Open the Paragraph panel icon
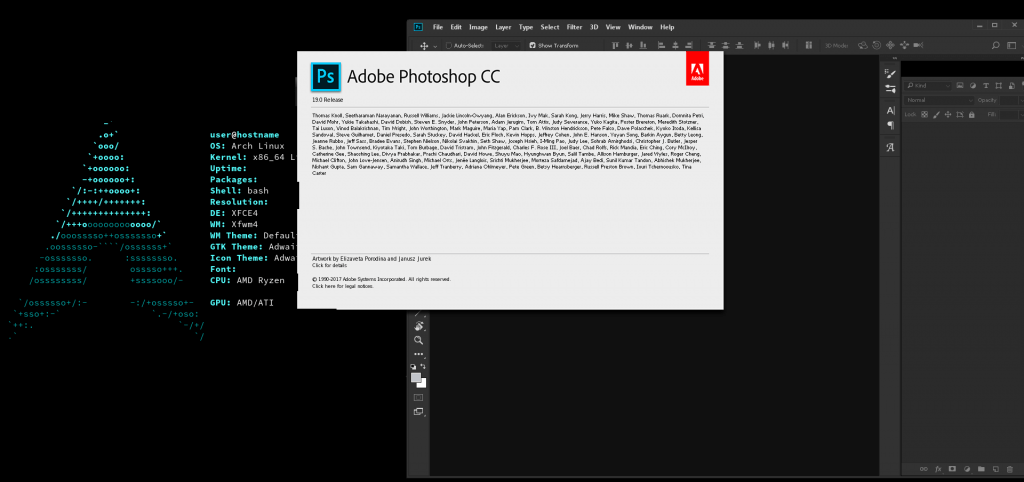 click(x=890, y=125)
